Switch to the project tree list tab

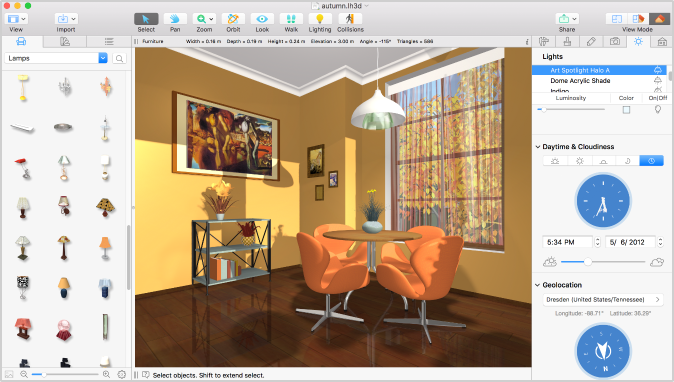[109, 41]
